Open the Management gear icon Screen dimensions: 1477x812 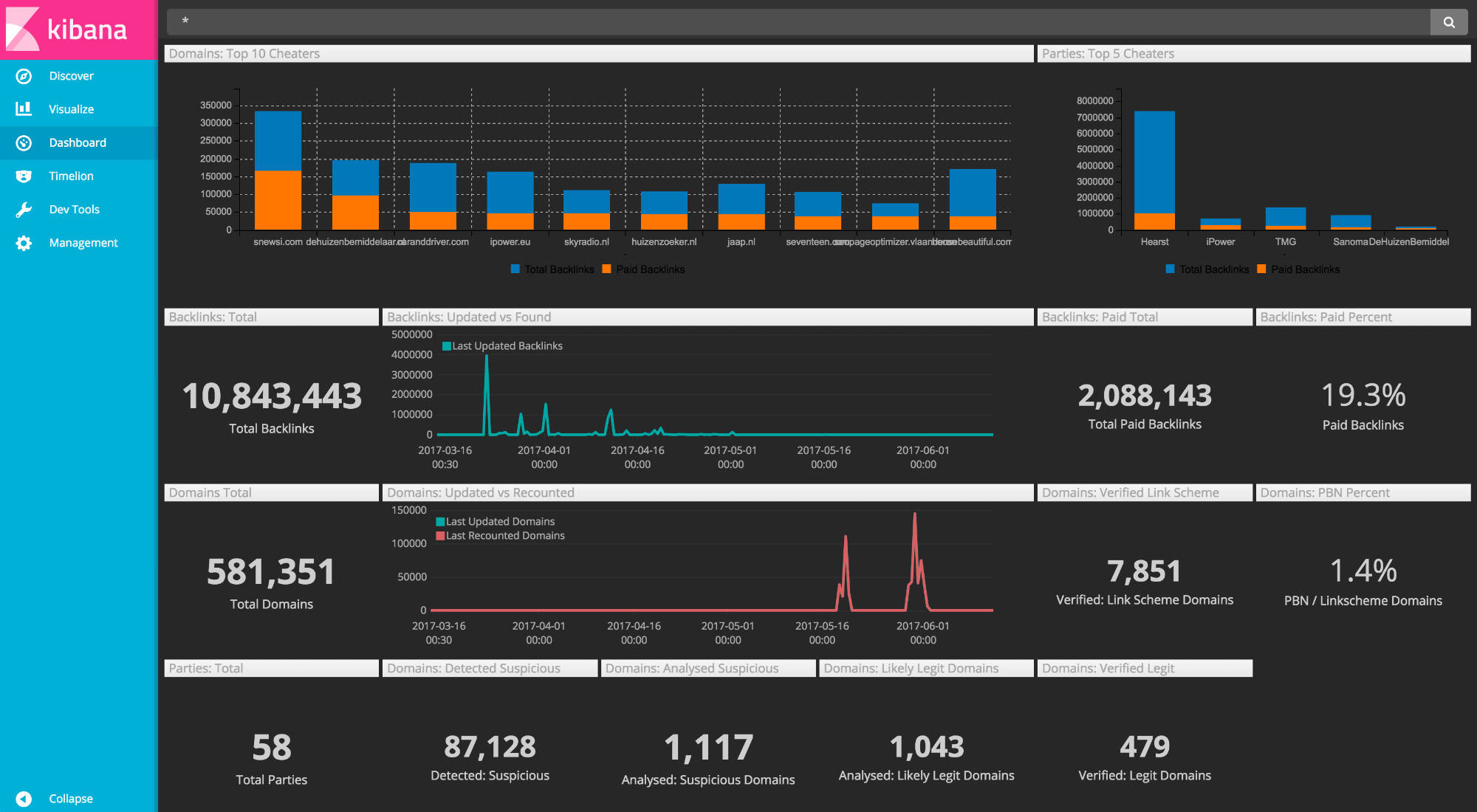point(24,243)
